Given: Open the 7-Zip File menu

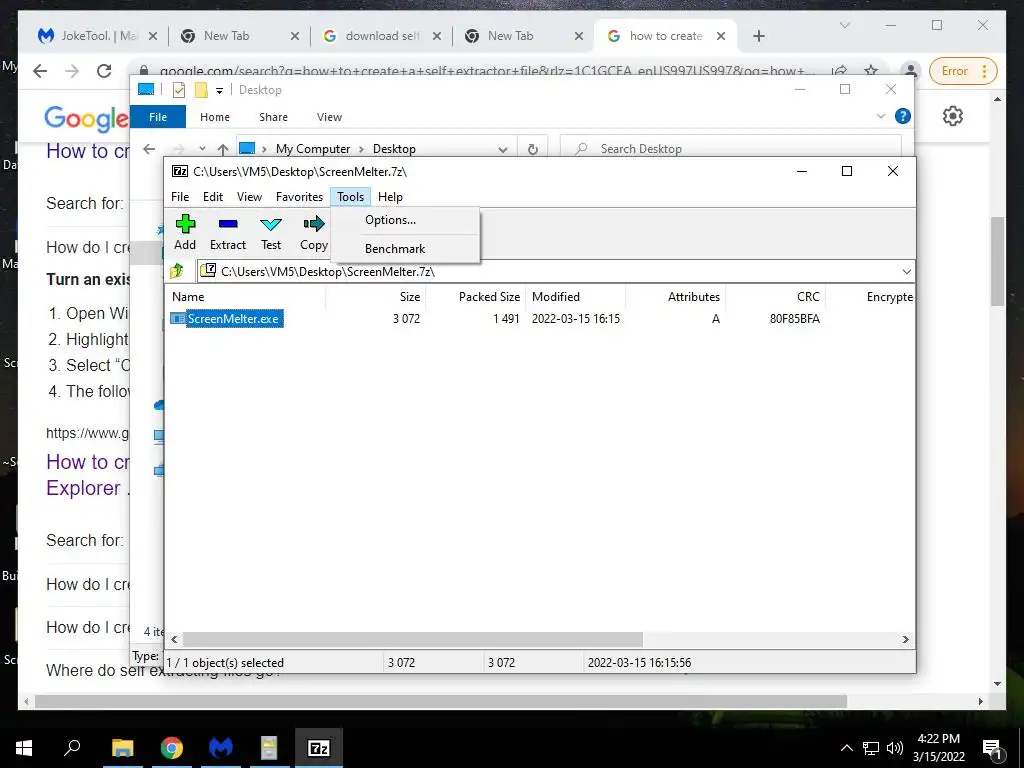Looking at the screenshot, I should click(180, 197).
